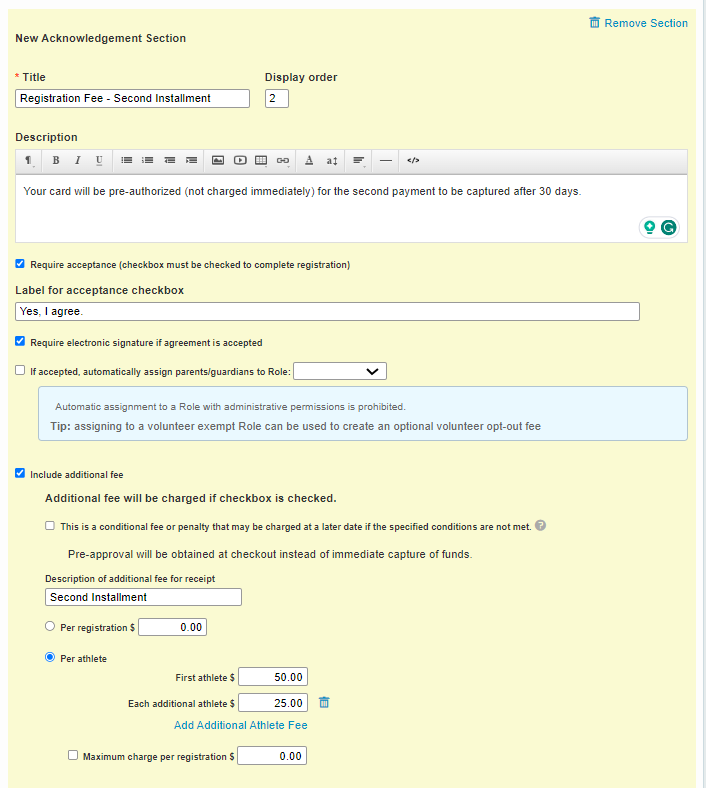
Task: Insert a horizontal rule line
Action: [386, 160]
